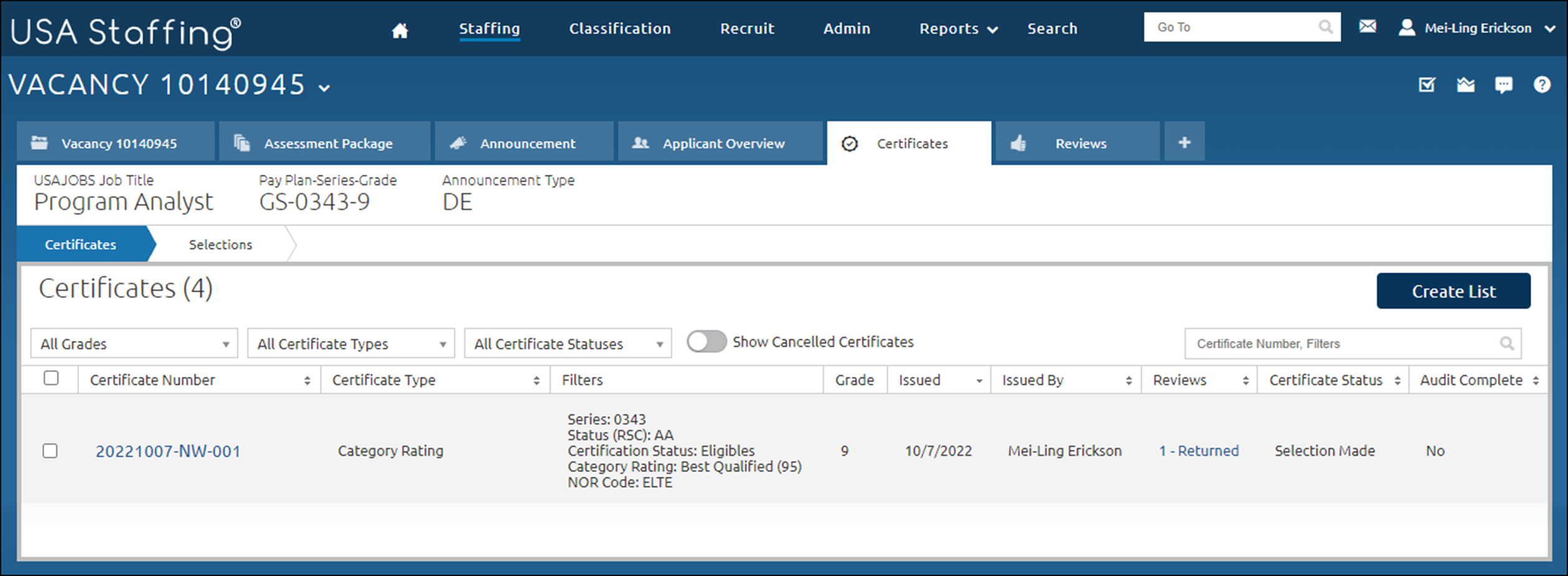Open the mail envelope icon
This screenshot has height=576, width=1568.
(1368, 26)
